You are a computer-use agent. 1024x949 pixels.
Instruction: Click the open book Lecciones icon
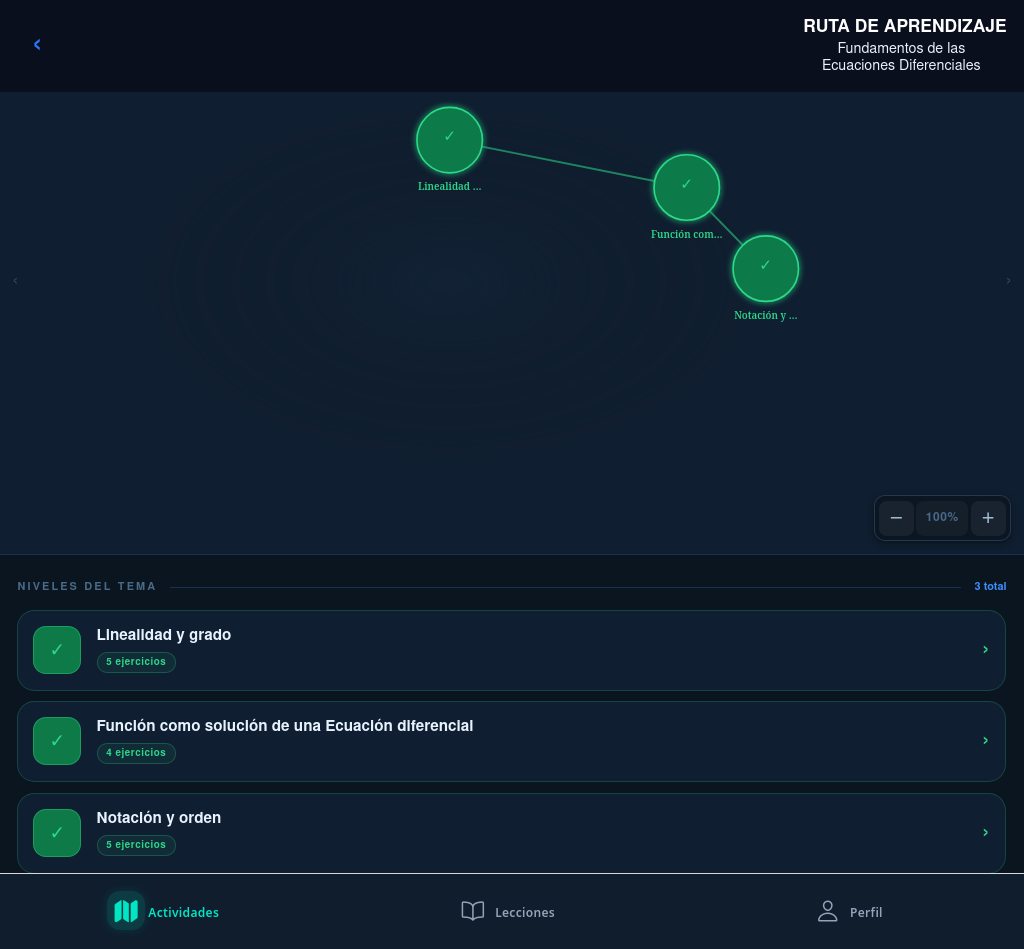[x=472, y=911]
